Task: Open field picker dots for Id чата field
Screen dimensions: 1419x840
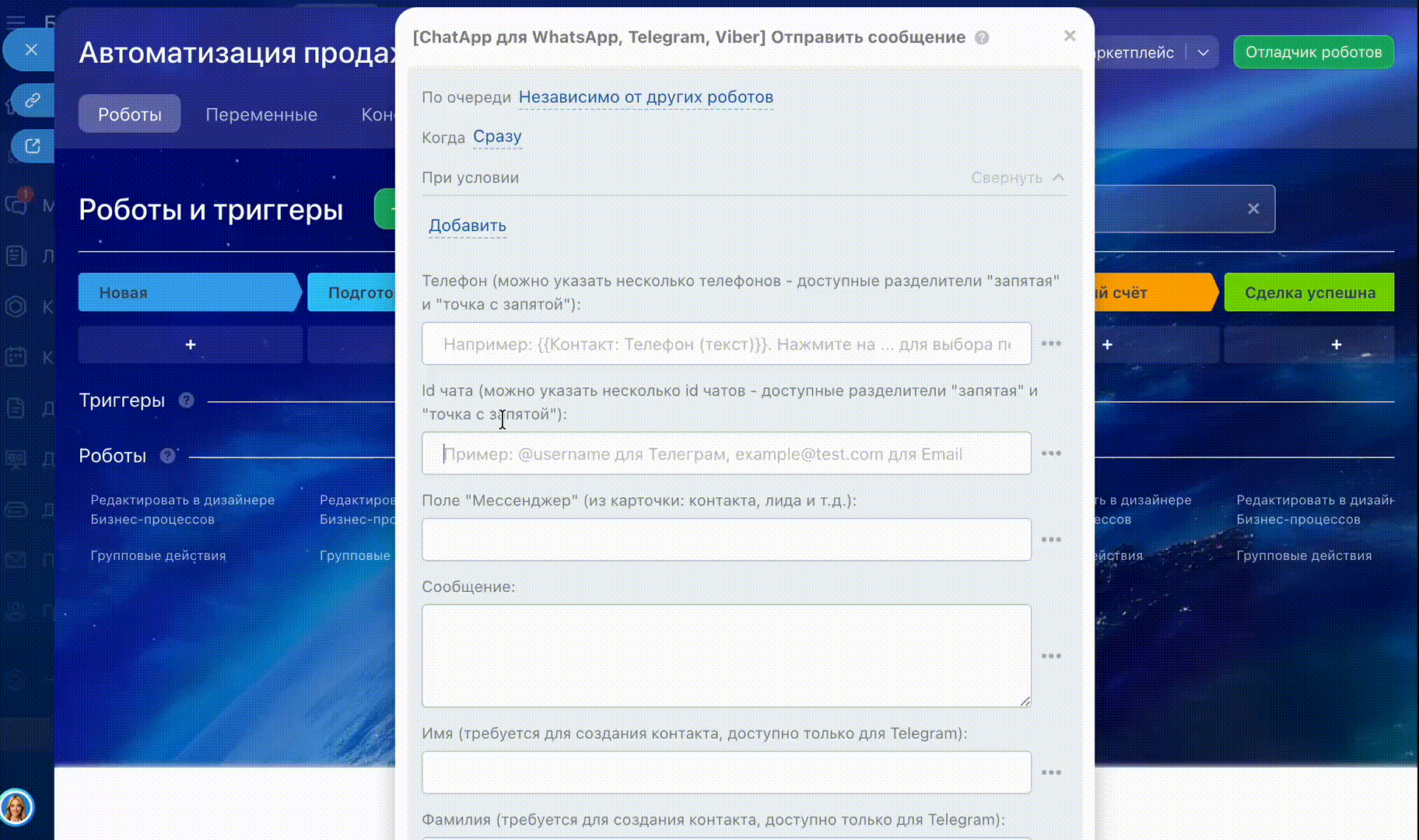Action: coord(1051,453)
